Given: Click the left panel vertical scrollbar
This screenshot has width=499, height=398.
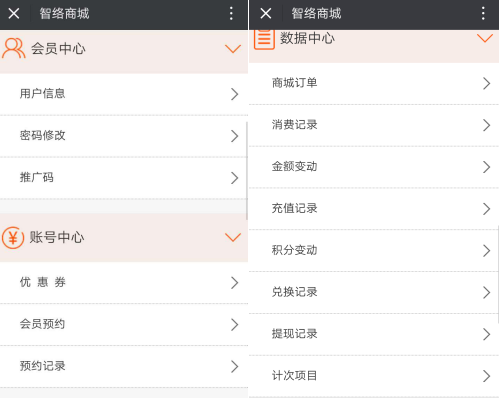Looking at the screenshot, I should pyautogui.click(x=247, y=171).
